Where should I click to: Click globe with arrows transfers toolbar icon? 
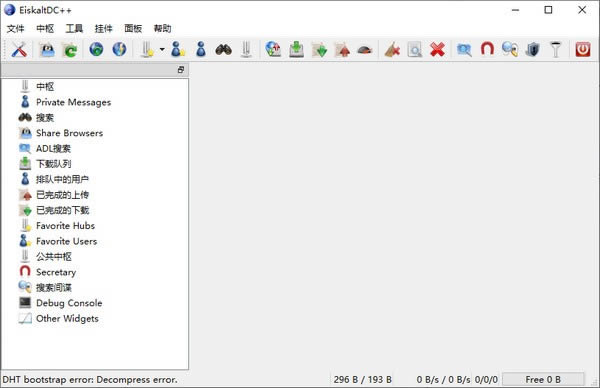click(274, 50)
